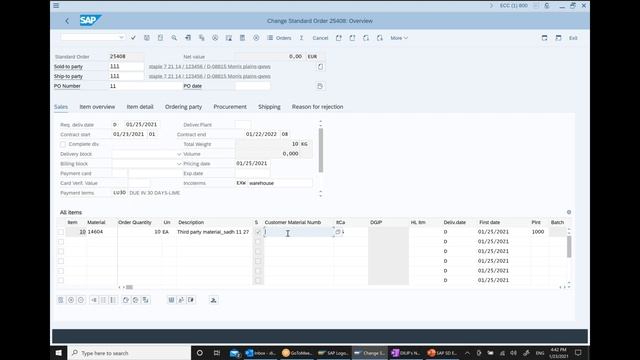Toggle the S column checkbox for item 10
The height and width of the screenshot is (360, 640).
[x=258, y=232]
